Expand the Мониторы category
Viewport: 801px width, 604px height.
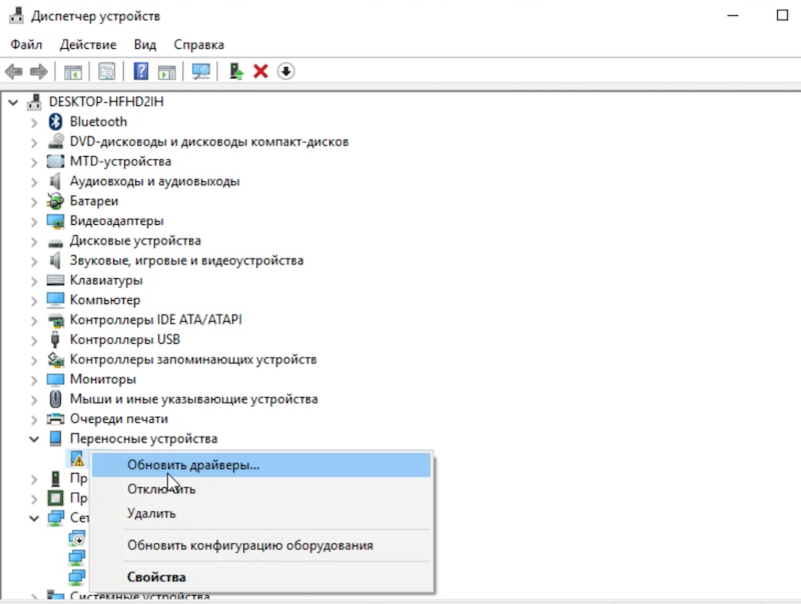[34, 380]
